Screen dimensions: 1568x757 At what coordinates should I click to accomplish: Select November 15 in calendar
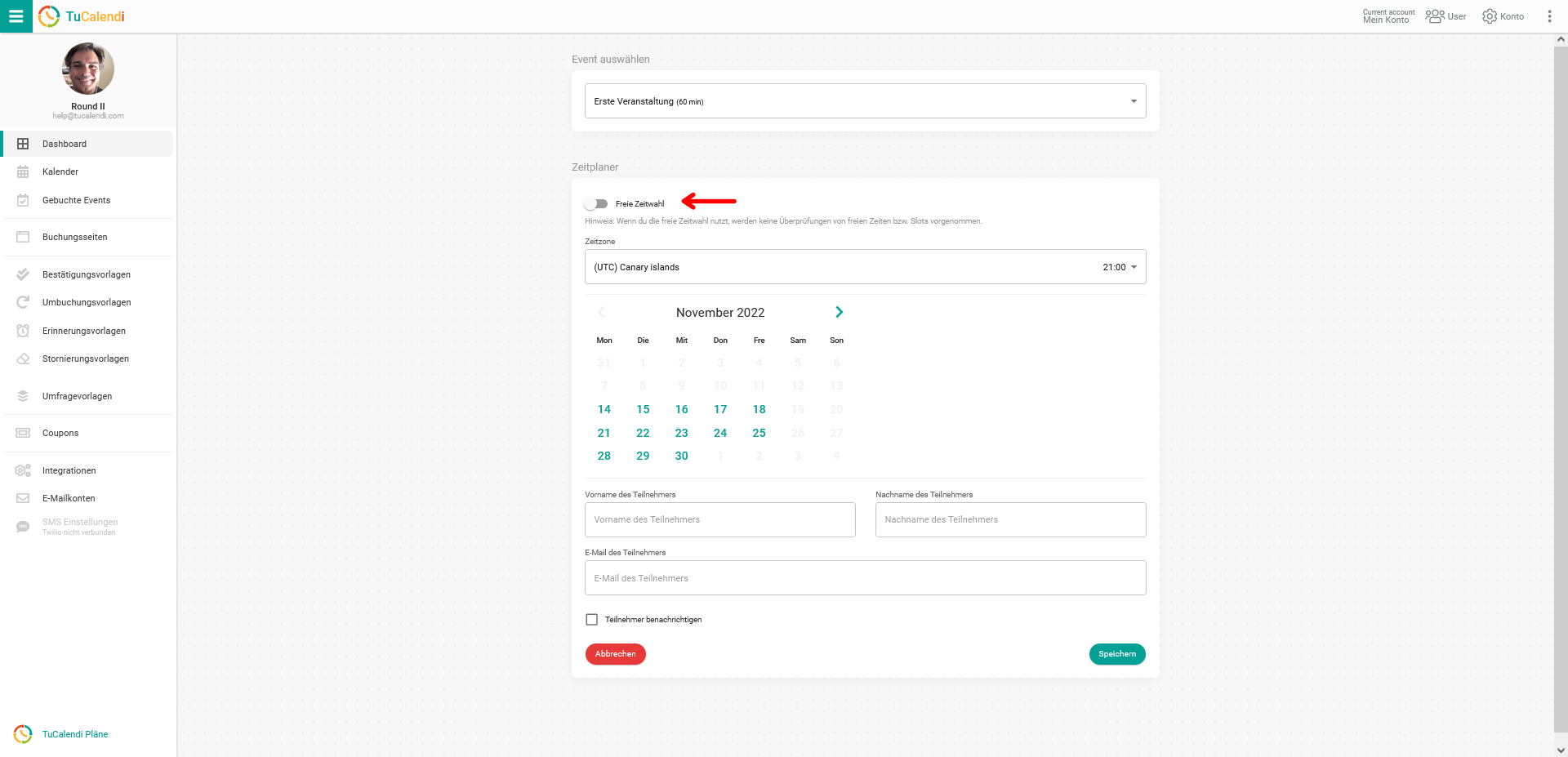click(643, 409)
